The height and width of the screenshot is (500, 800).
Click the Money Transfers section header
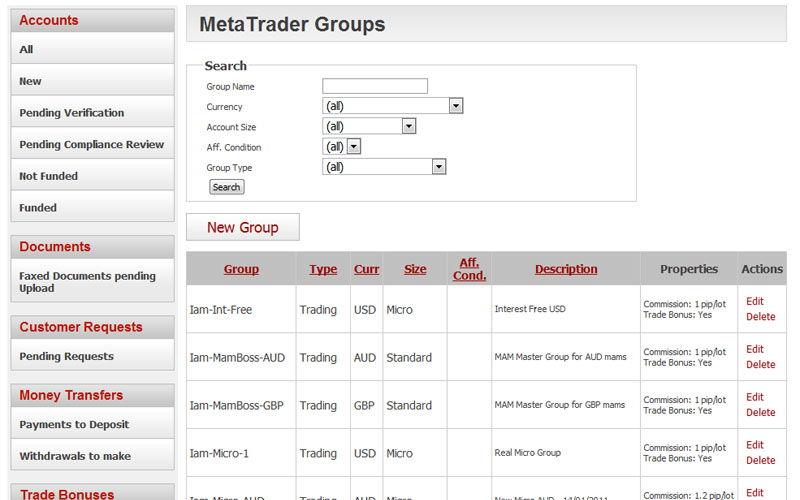click(x=92, y=395)
